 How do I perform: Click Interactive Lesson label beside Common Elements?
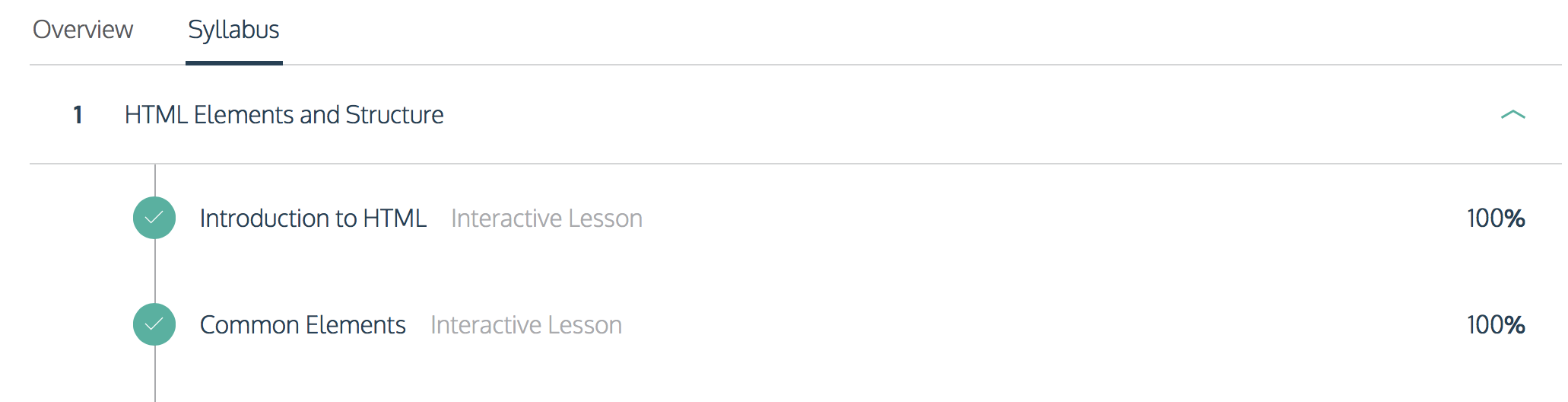click(526, 325)
